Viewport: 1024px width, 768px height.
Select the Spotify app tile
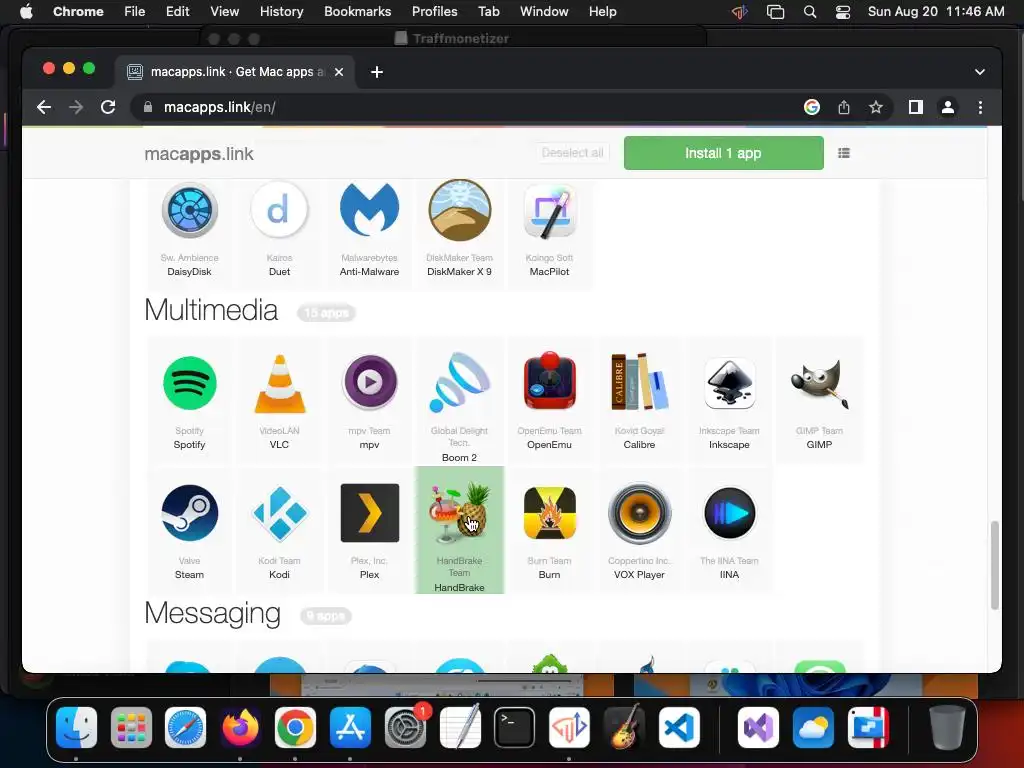(x=189, y=400)
